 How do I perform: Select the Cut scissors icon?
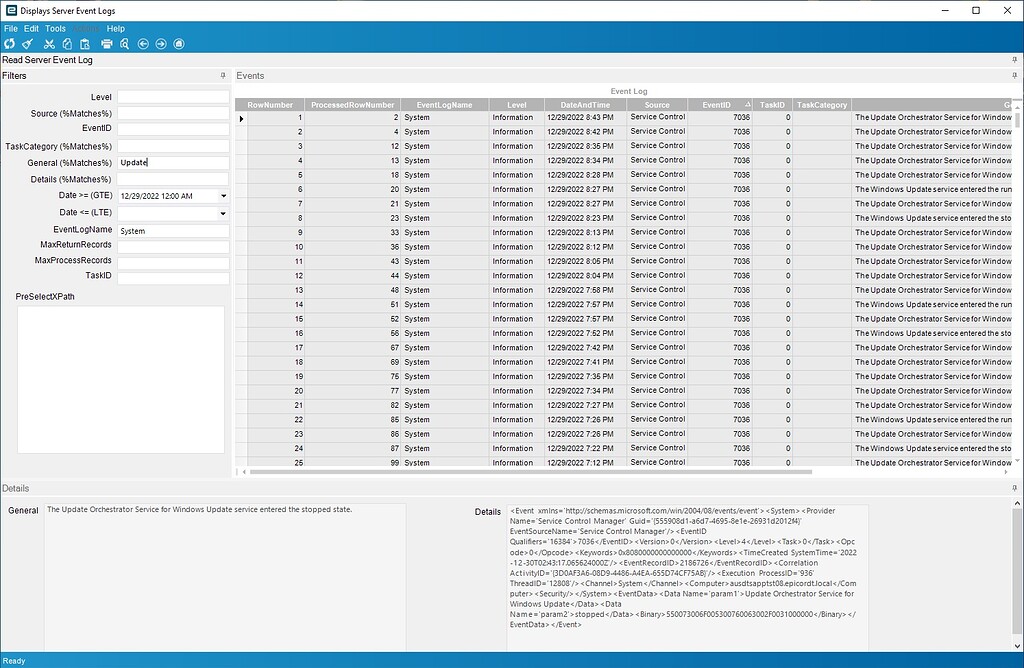click(49, 44)
